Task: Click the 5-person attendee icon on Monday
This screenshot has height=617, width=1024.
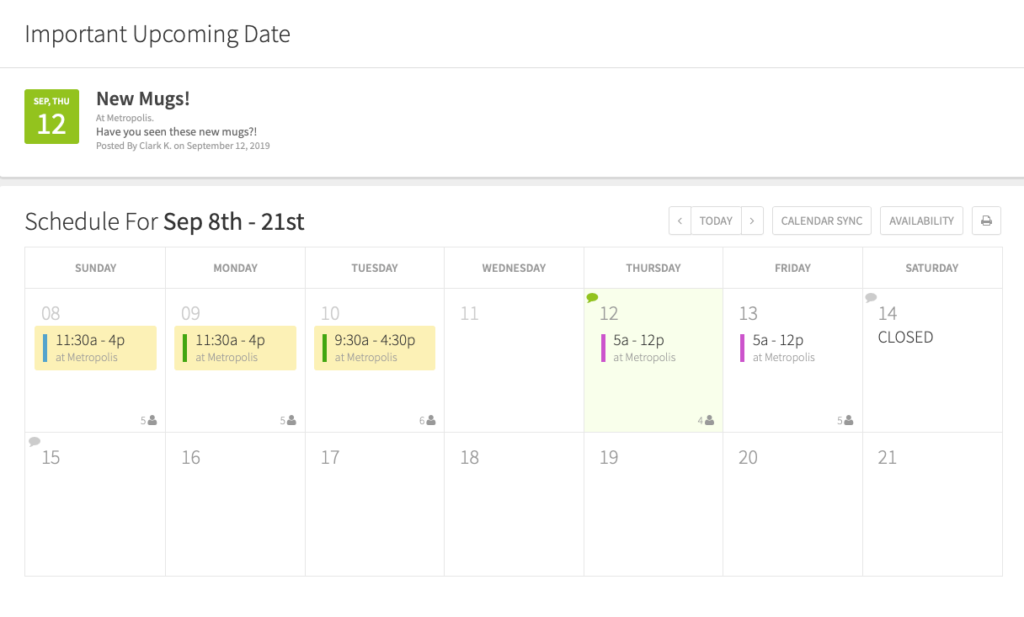Action: (288, 420)
